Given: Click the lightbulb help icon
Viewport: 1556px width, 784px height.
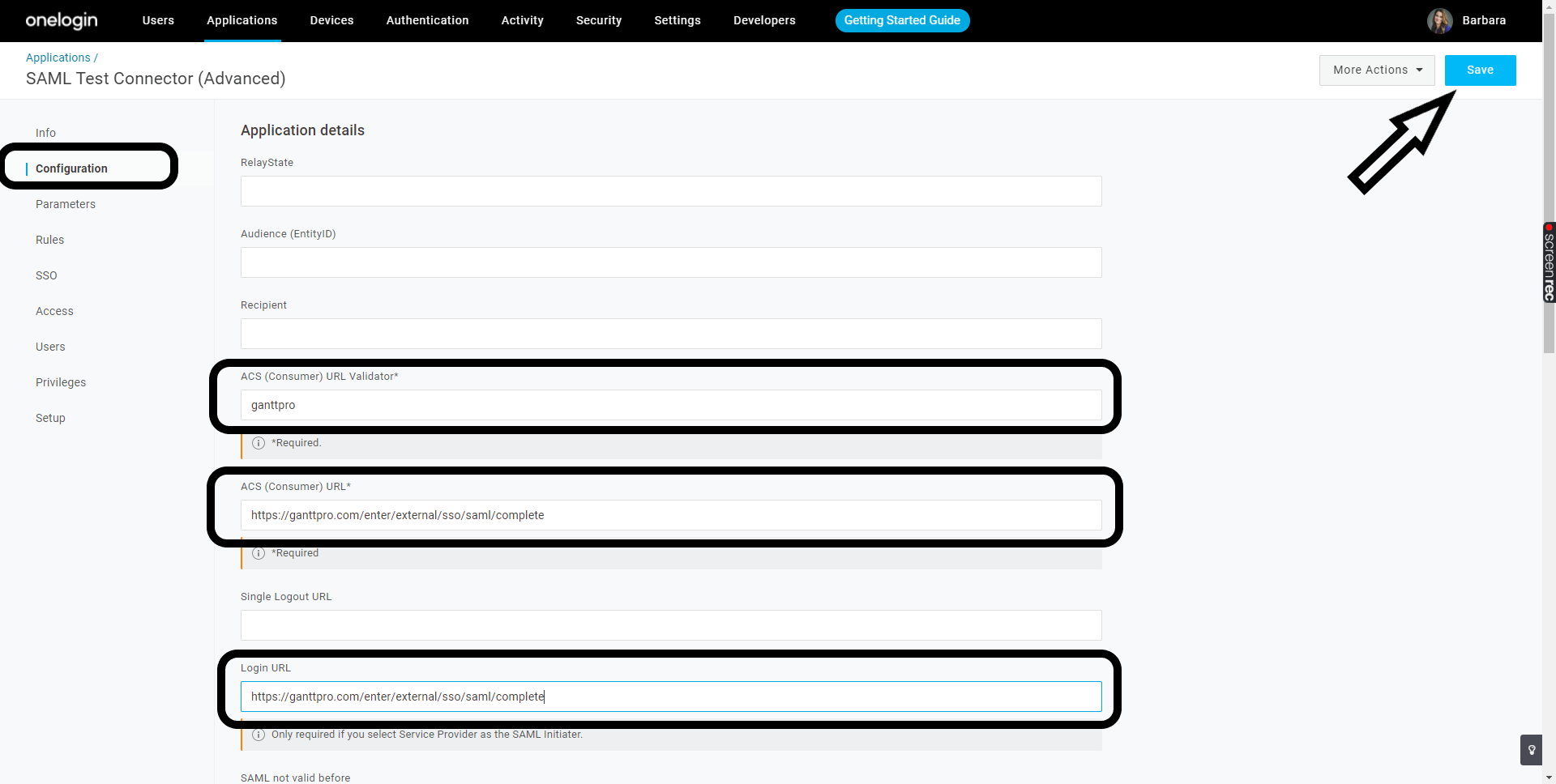Looking at the screenshot, I should point(1531,750).
